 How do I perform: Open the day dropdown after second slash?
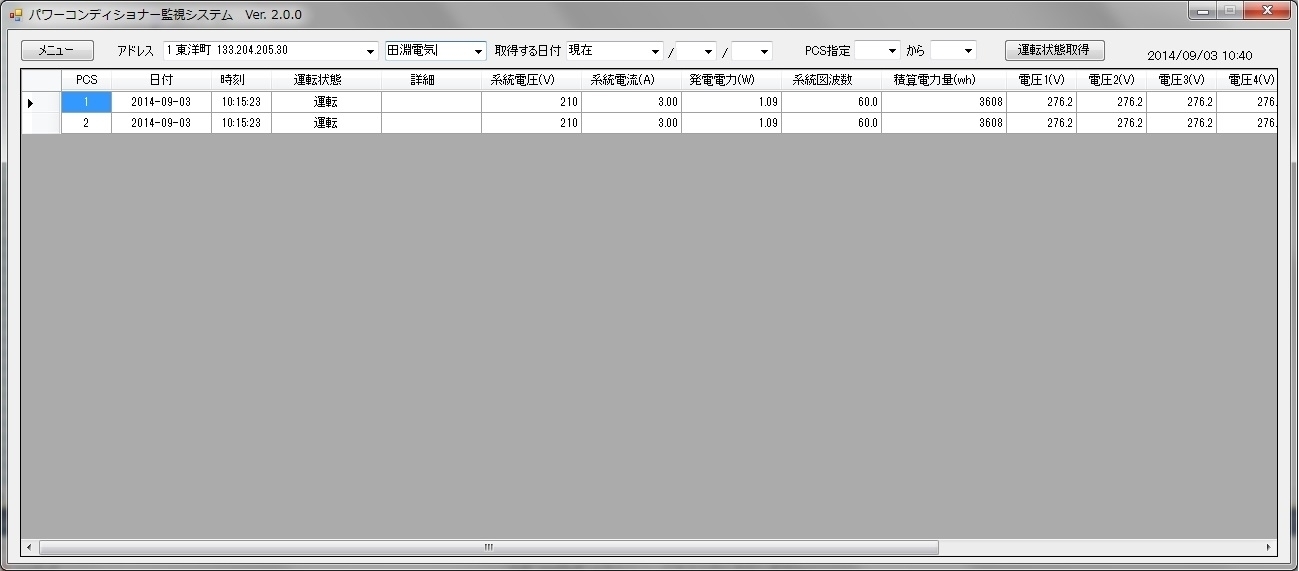click(x=765, y=51)
